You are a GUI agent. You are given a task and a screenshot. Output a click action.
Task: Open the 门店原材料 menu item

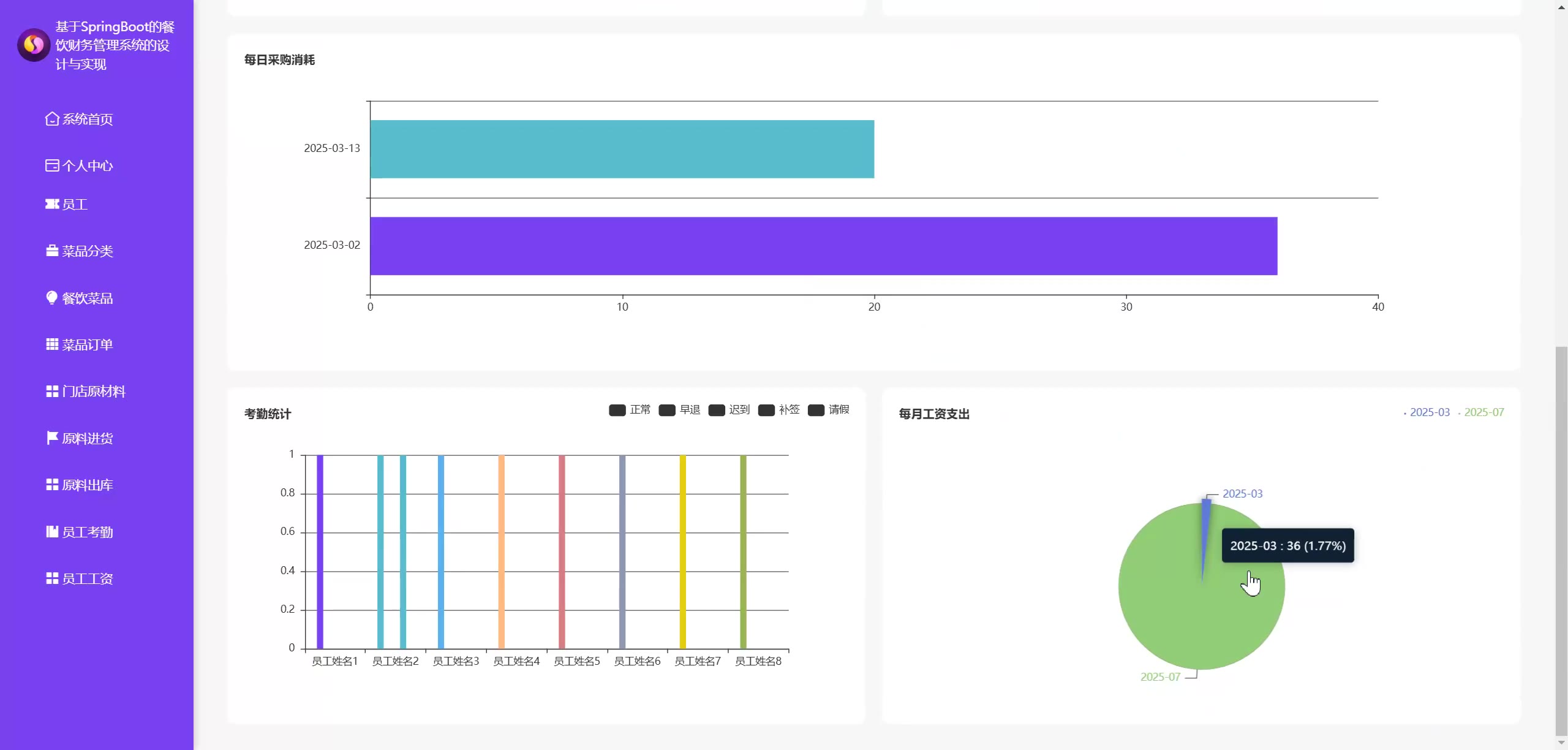[93, 392]
